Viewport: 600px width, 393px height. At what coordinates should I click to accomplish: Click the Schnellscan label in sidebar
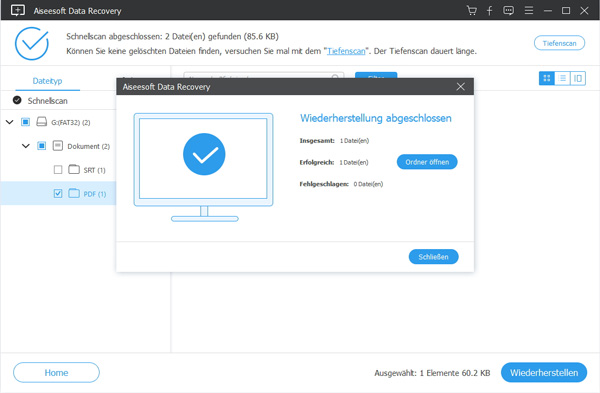tap(47, 101)
